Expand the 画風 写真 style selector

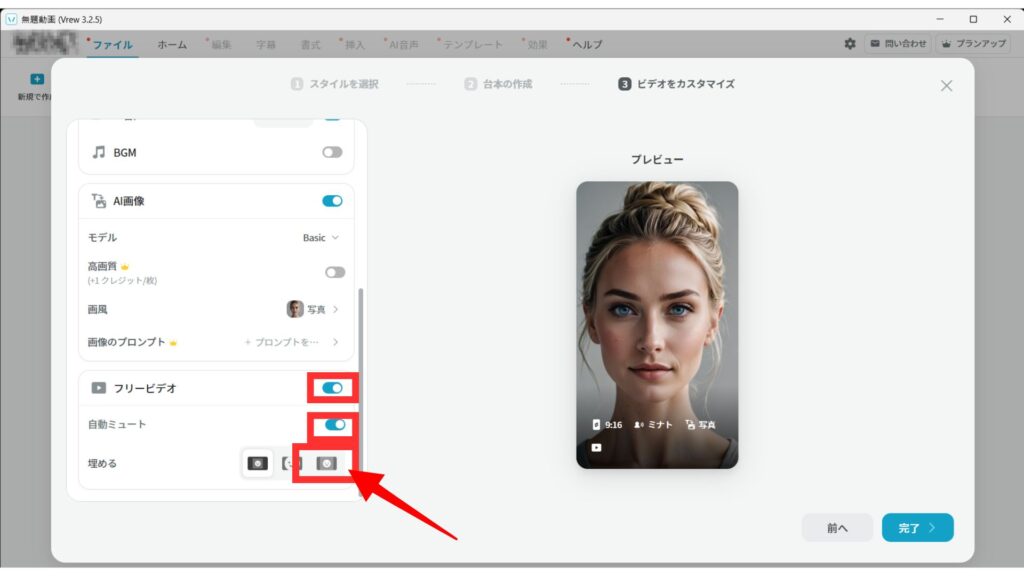(312, 310)
